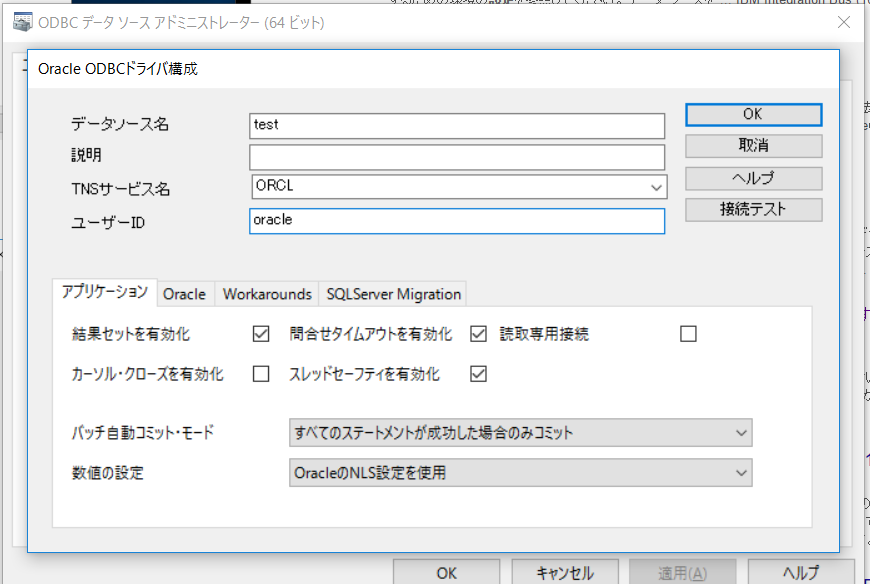Viewport: 870px width, 584px height.
Task: Click the データソース名 field containing test
Action: [457, 126]
